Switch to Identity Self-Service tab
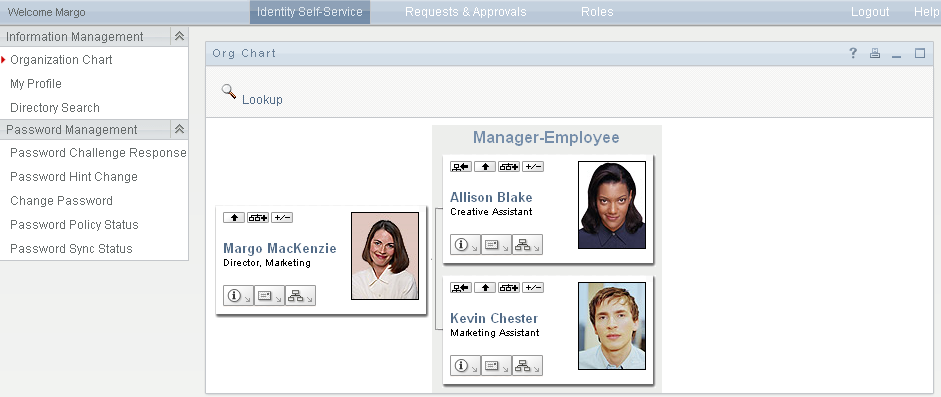Screen dimensions: 941x397 coord(310,12)
